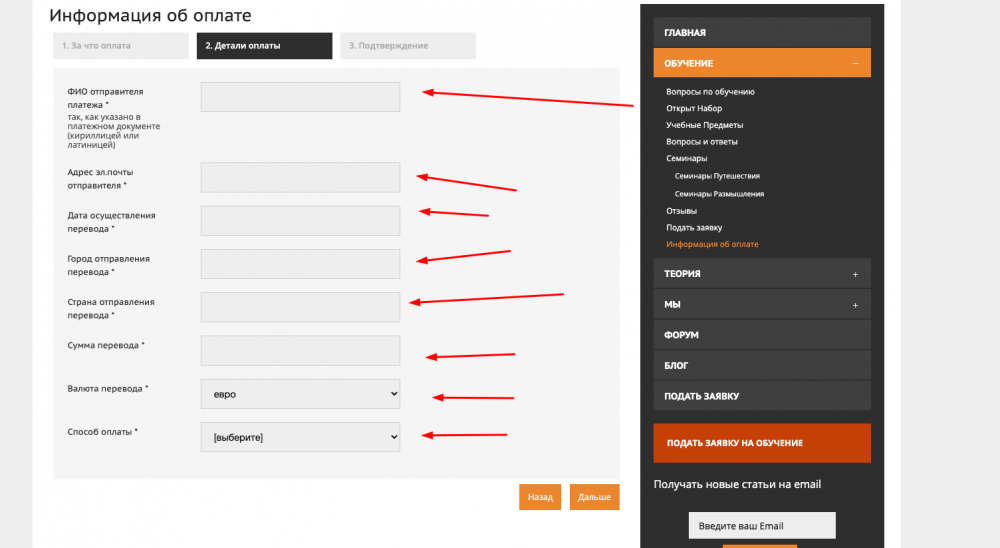This screenshot has width=1000, height=548.
Task: Open the ФОРУМ sidebar menu item
Action: [x=761, y=335]
